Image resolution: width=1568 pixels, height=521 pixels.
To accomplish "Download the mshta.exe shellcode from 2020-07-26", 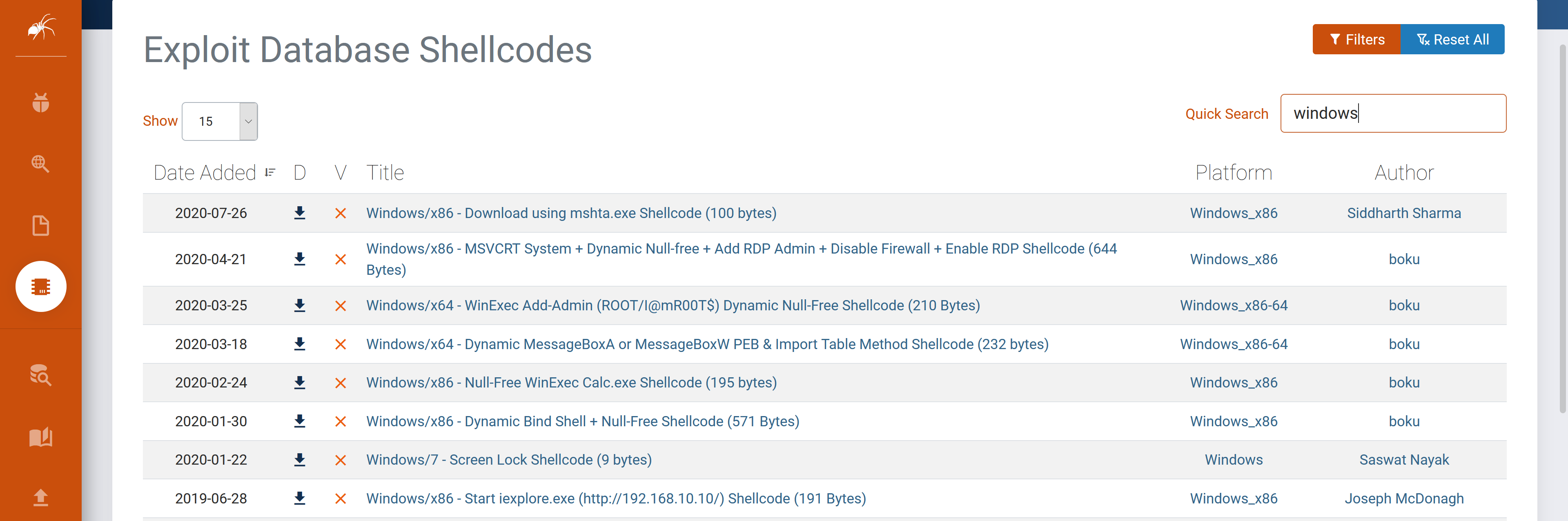I will point(299,213).
